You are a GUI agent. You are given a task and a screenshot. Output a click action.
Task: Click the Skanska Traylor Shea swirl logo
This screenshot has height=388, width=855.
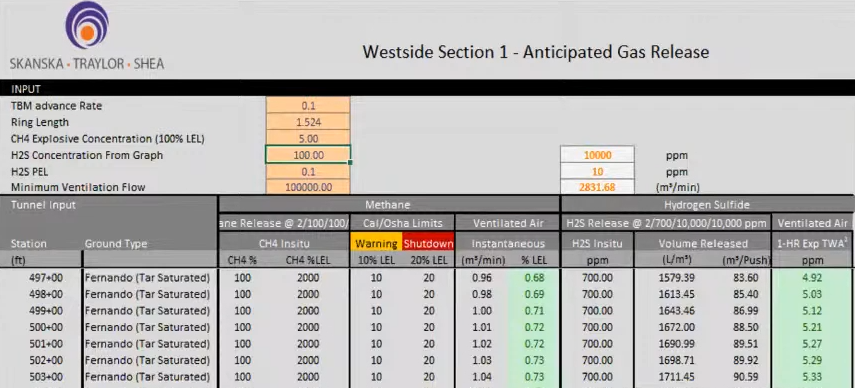87,25
